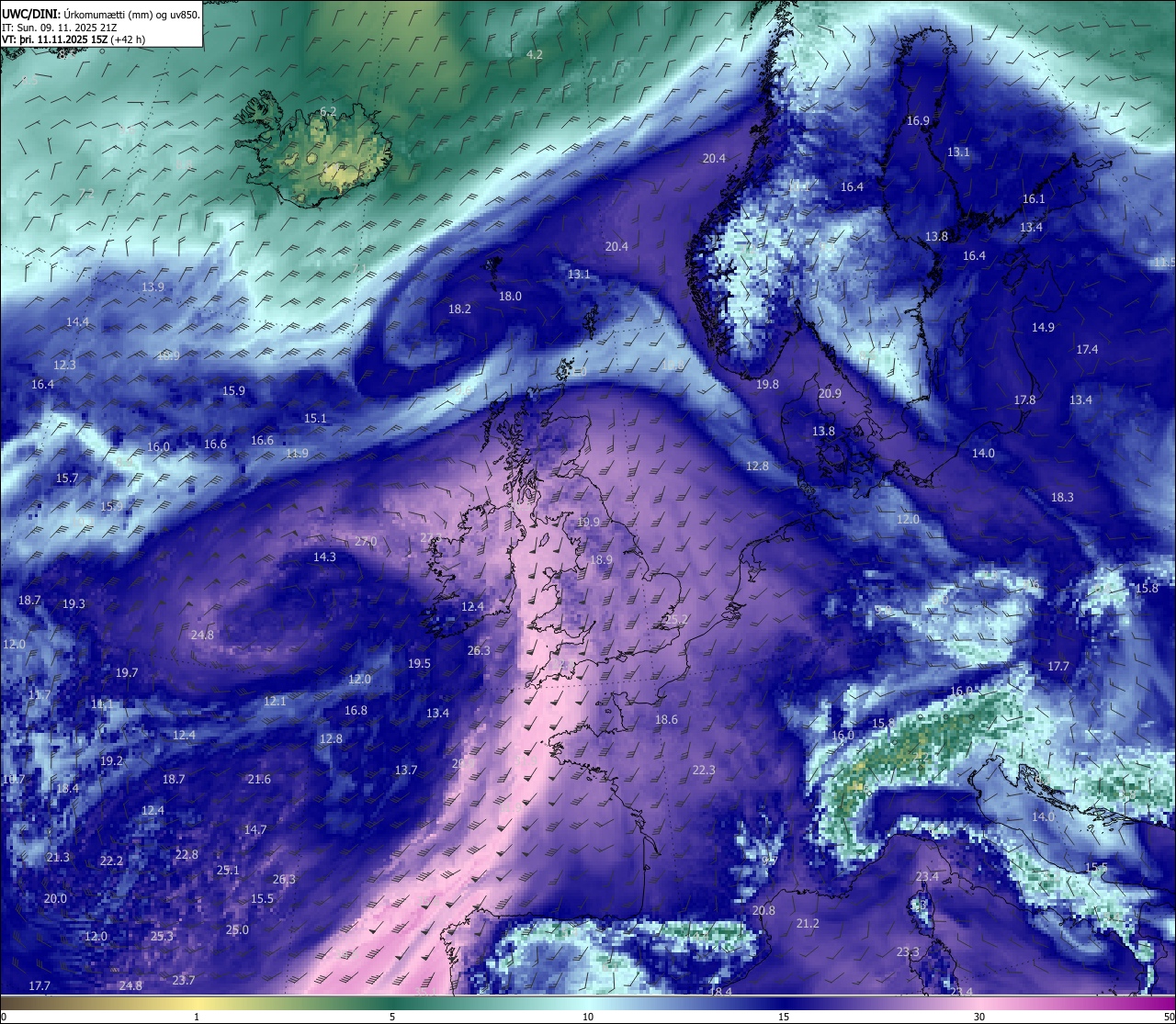Click the value 17.8 map label
Screen dimensions: 1176x1024
click(x=1024, y=399)
